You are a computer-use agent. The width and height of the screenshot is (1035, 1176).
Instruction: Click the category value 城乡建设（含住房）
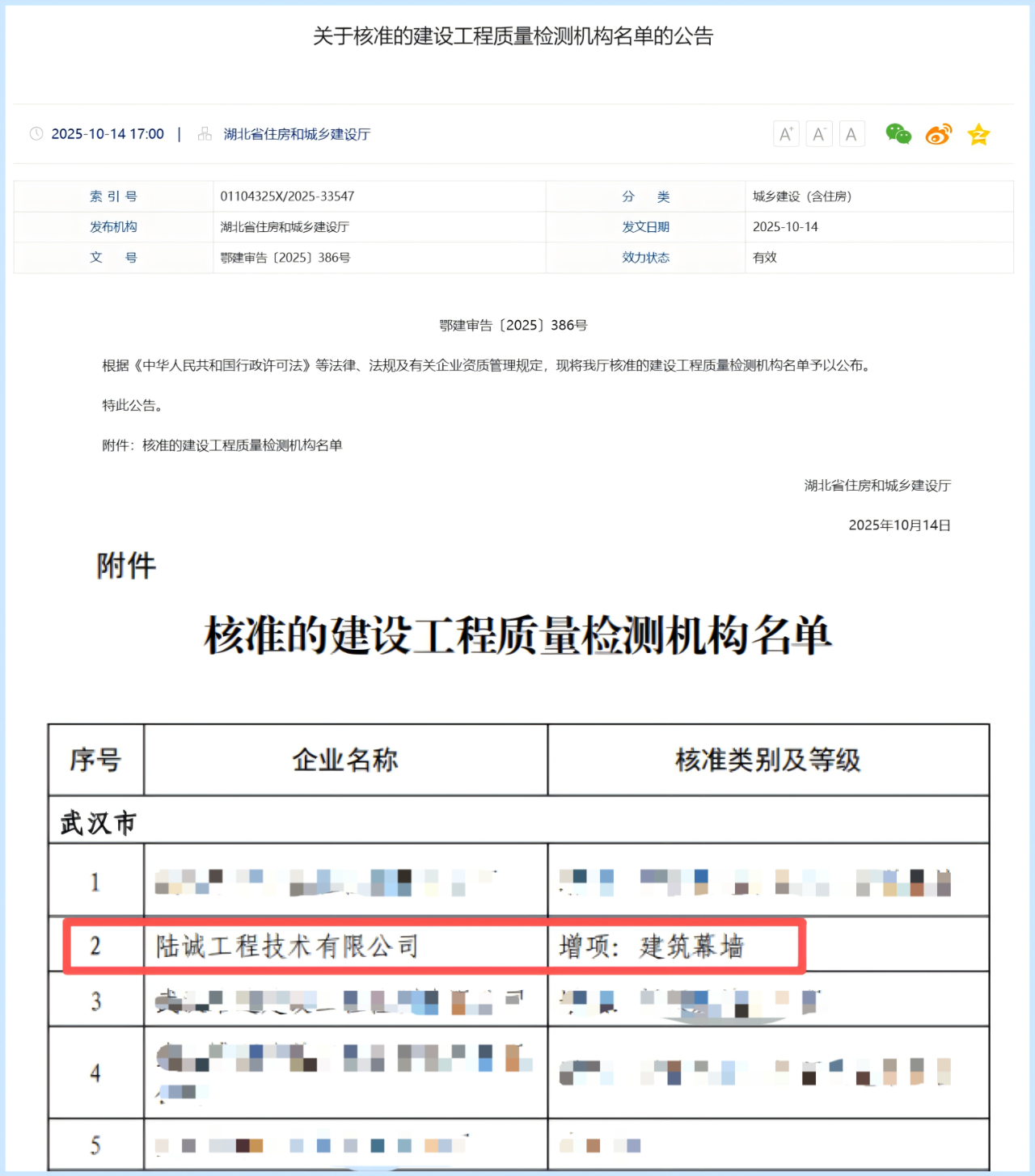[801, 196]
